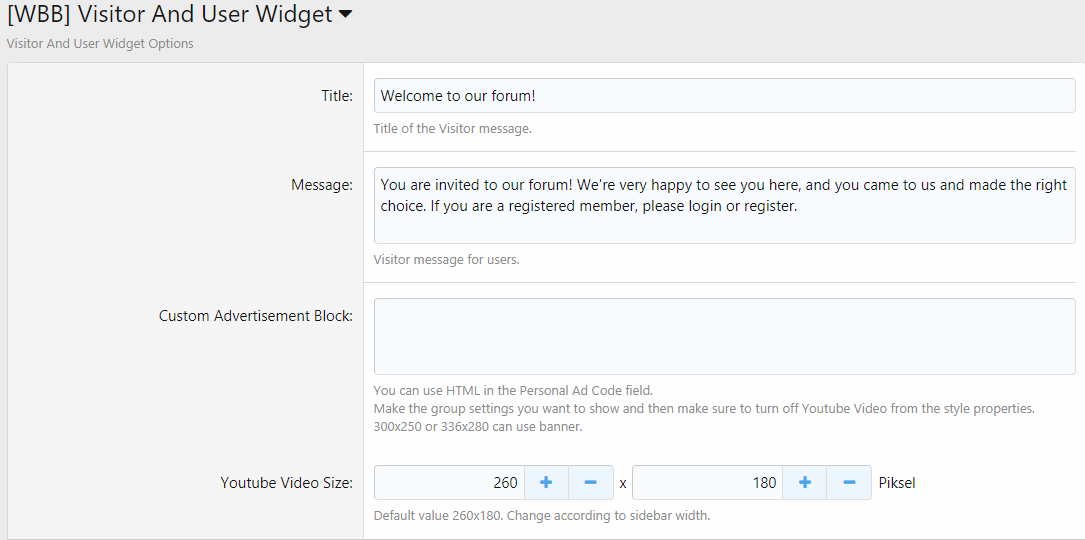This screenshot has width=1085, height=540.
Task: Select the Youtube video width field showing 260
Action: coord(448,483)
